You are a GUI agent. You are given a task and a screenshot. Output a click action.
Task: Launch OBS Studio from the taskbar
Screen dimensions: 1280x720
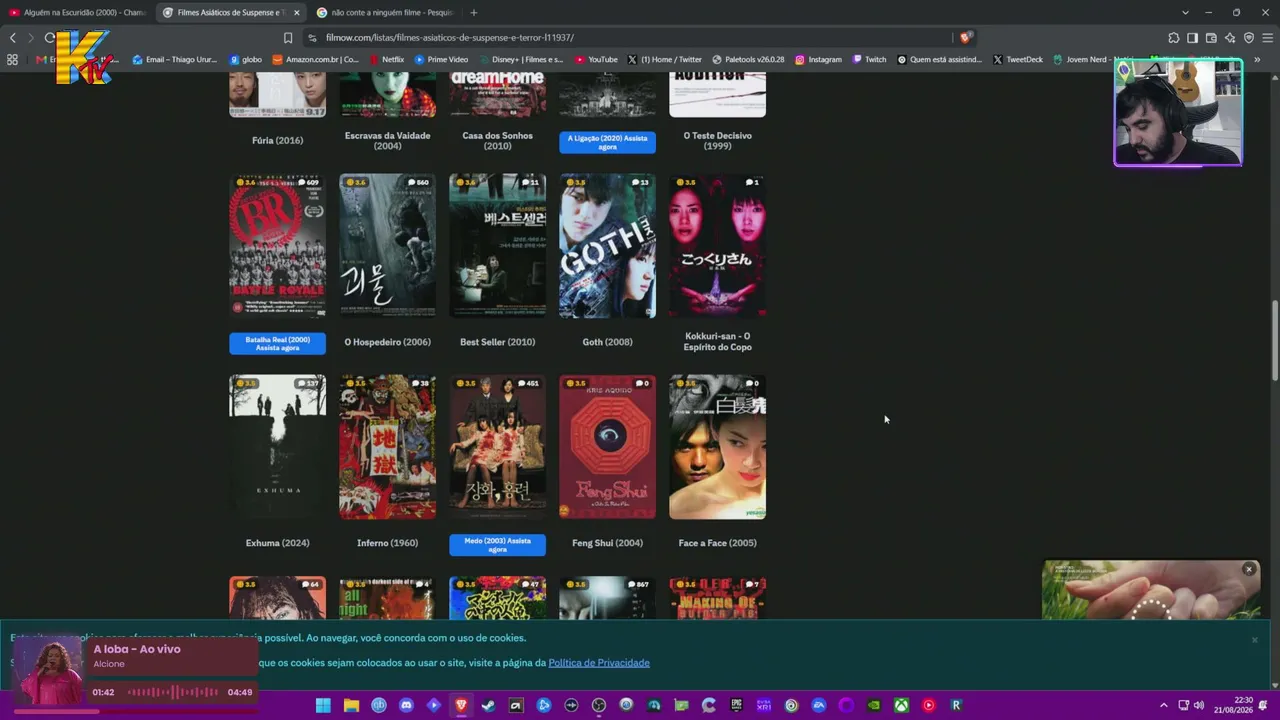[x=598, y=705]
